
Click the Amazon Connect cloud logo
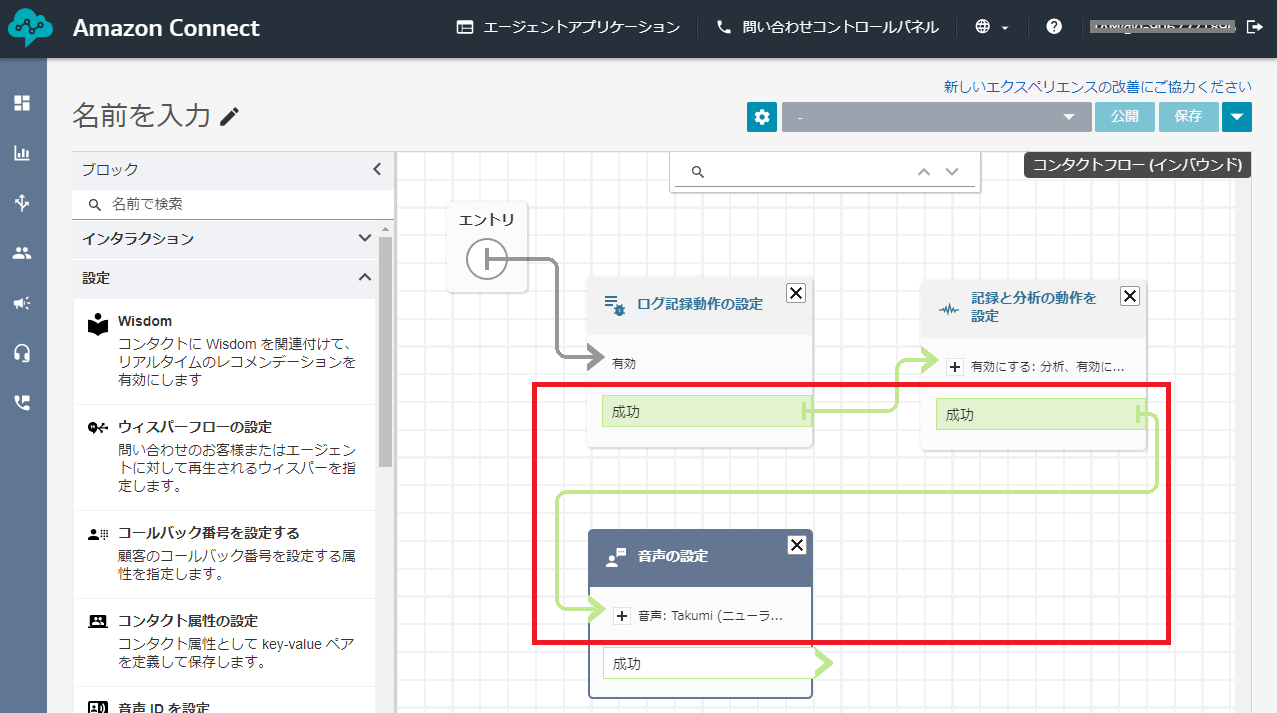pos(31,29)
